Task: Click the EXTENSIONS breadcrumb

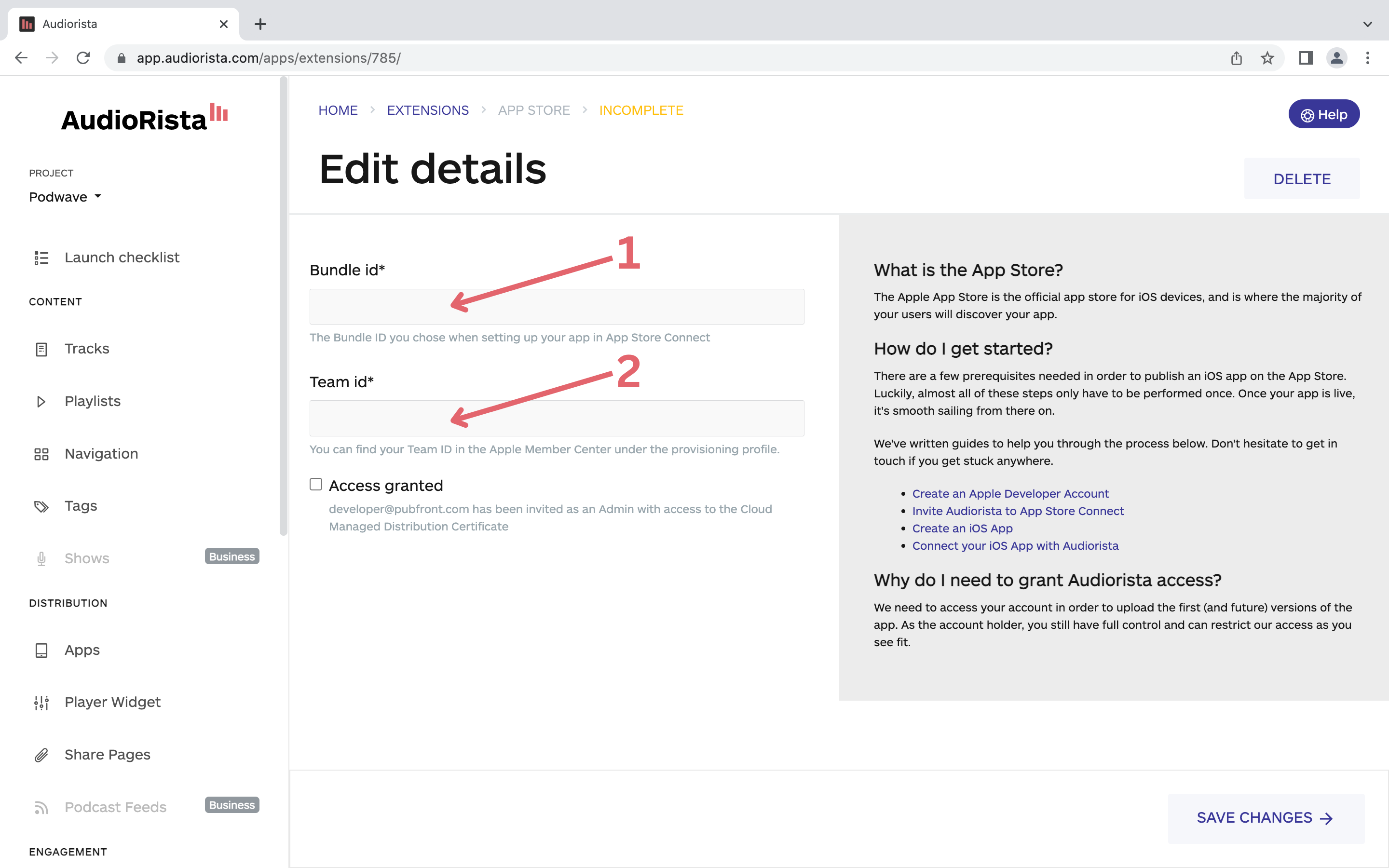Action: 428,110
